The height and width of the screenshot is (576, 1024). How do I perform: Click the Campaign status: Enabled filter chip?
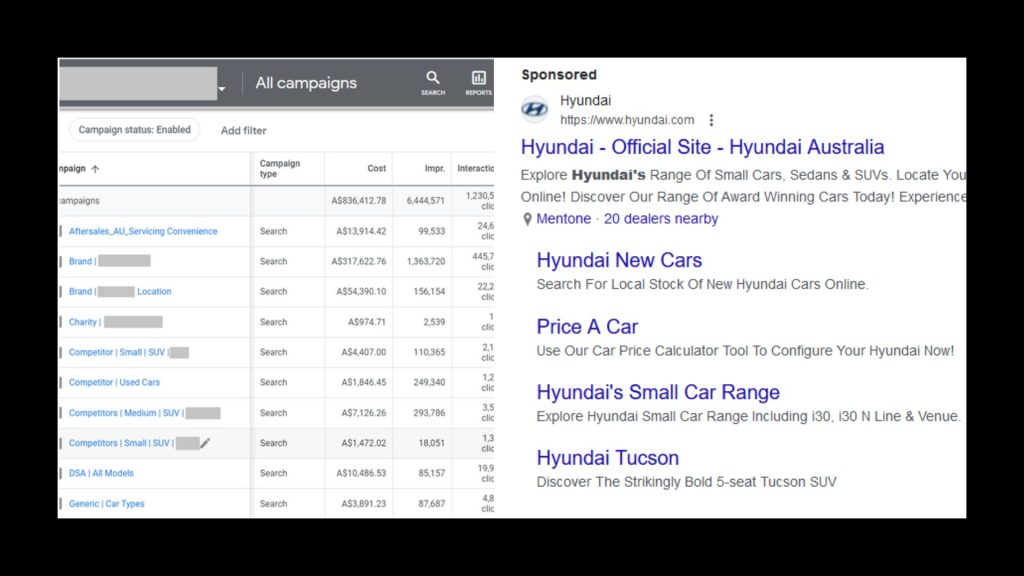click(x=135, y=130)
